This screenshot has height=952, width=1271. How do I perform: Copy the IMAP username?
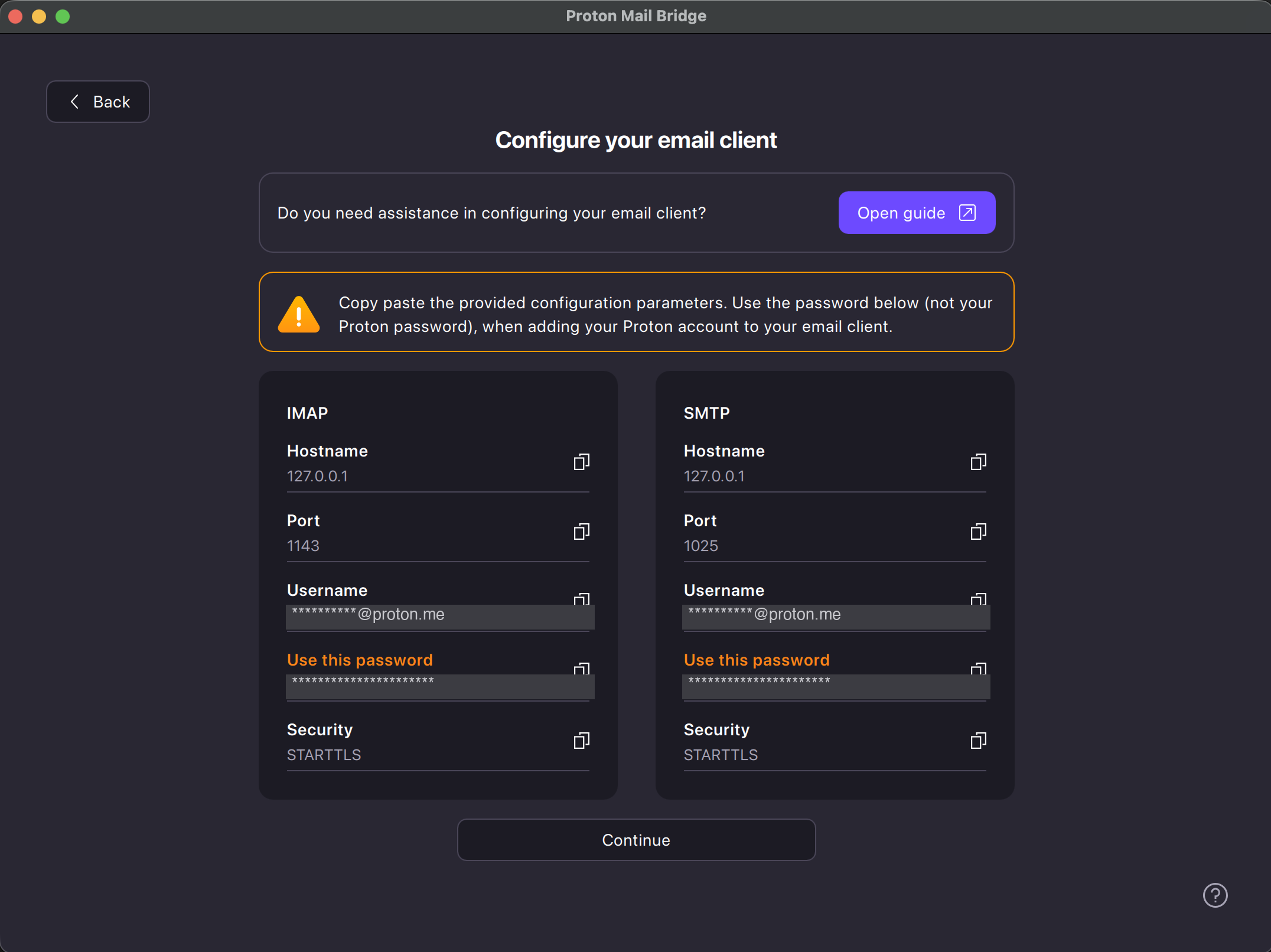582,599
